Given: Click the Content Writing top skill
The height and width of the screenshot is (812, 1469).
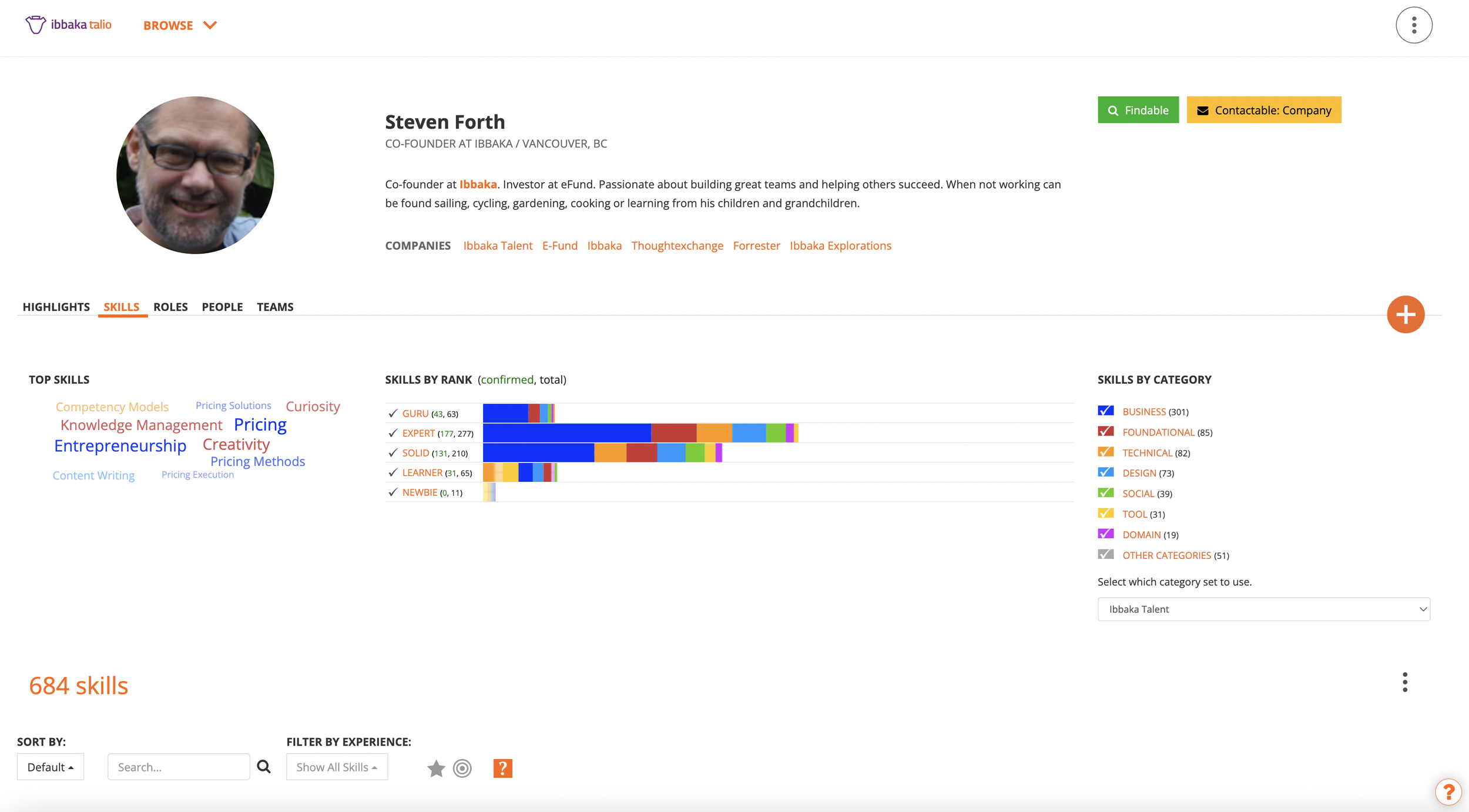Looking at the screenshot, I should click(93, 475).
